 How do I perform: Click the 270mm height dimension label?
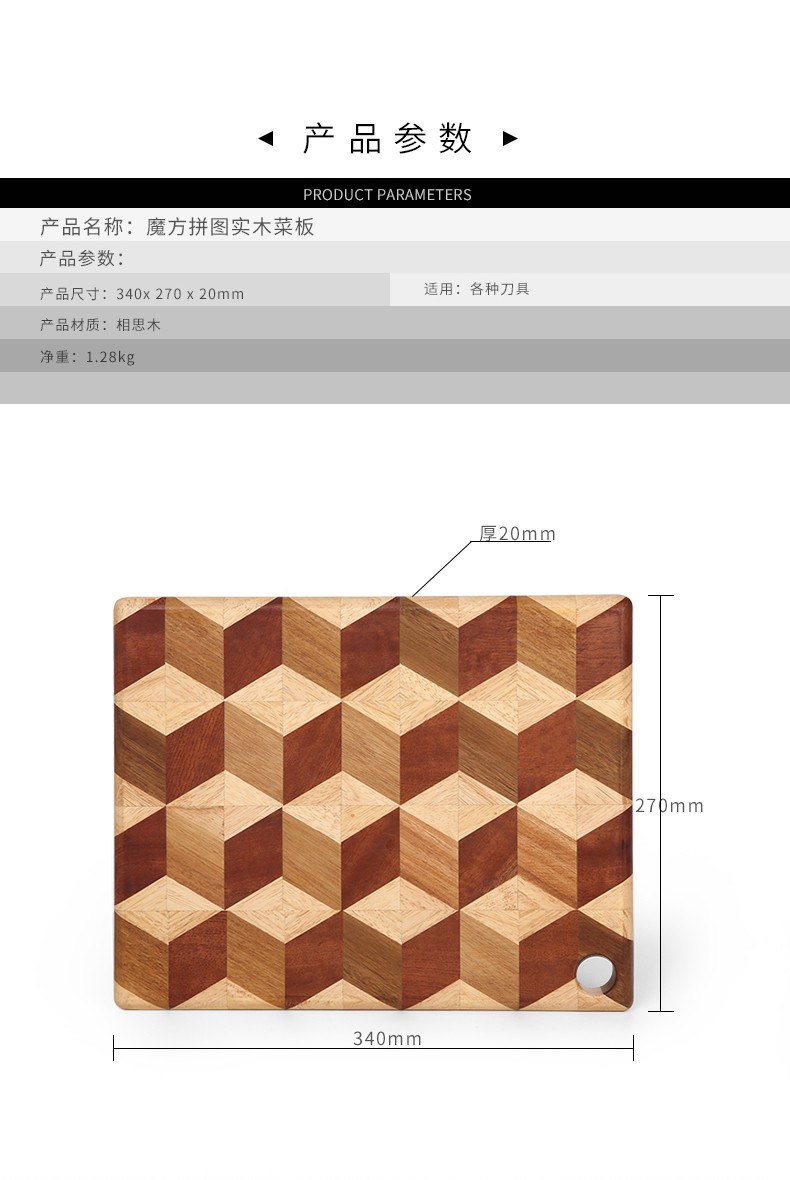[x=670, y=806]
